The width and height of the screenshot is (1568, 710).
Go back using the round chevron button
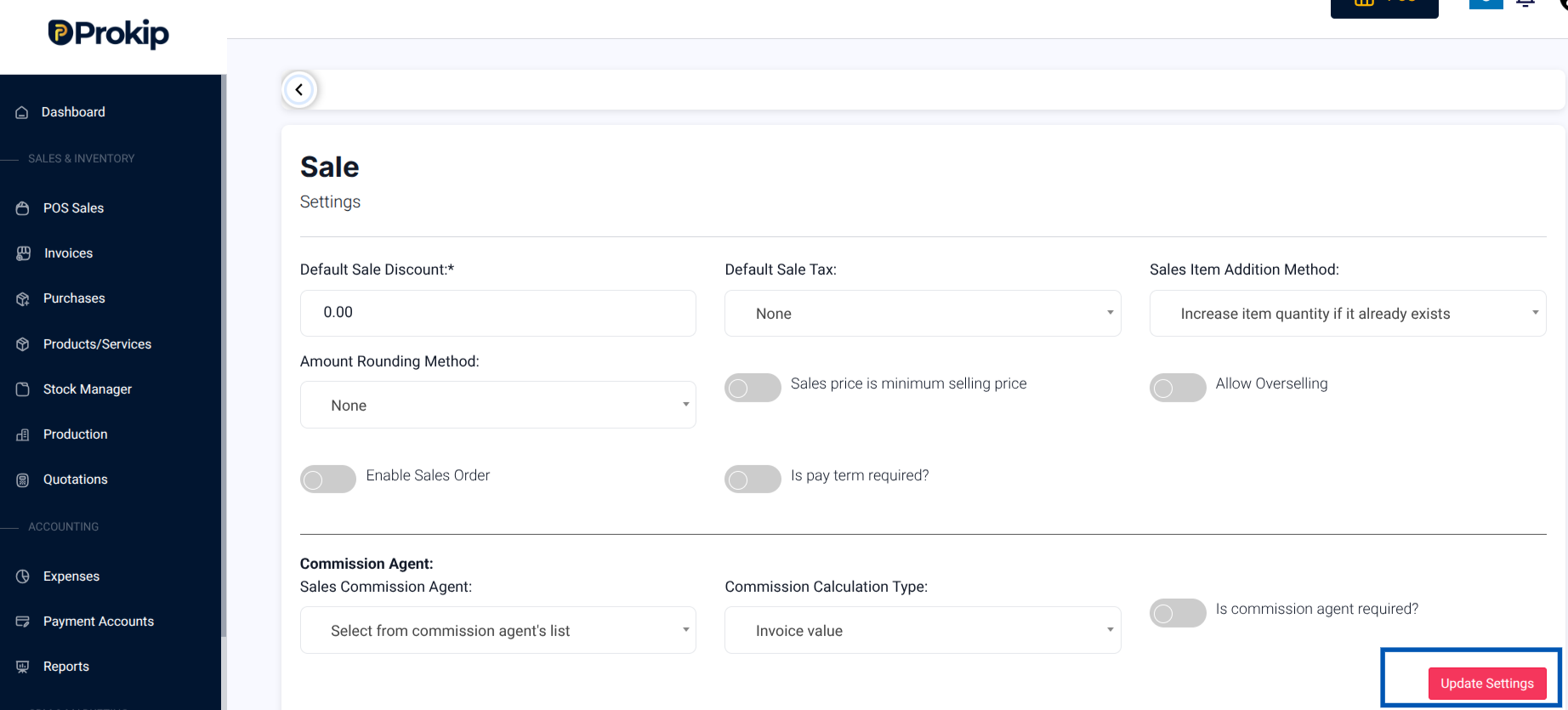[x=299, y=89]
